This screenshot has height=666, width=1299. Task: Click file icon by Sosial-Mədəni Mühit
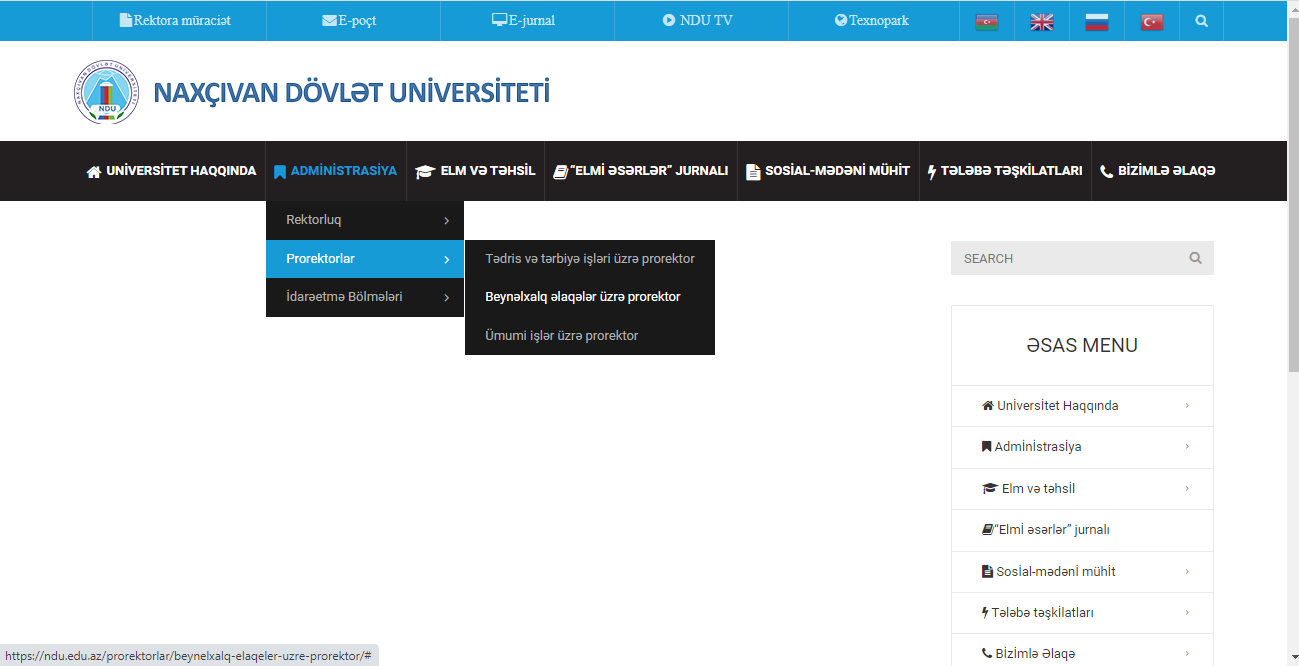point(753,171)
